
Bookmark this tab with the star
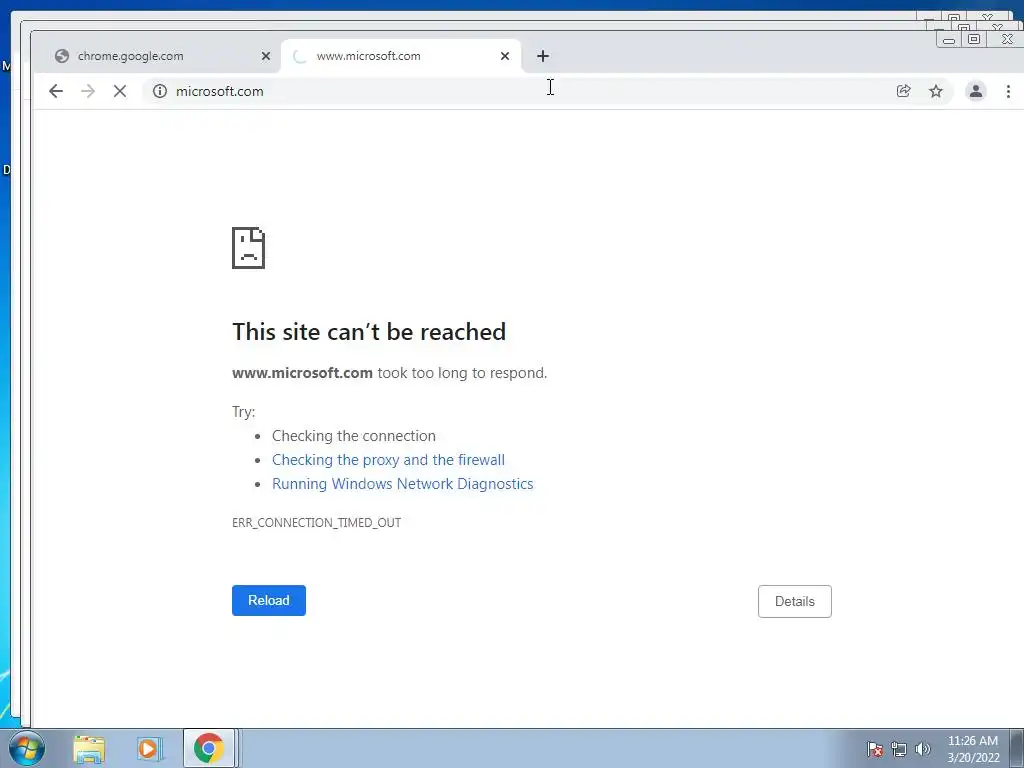(x=936, y=91)
